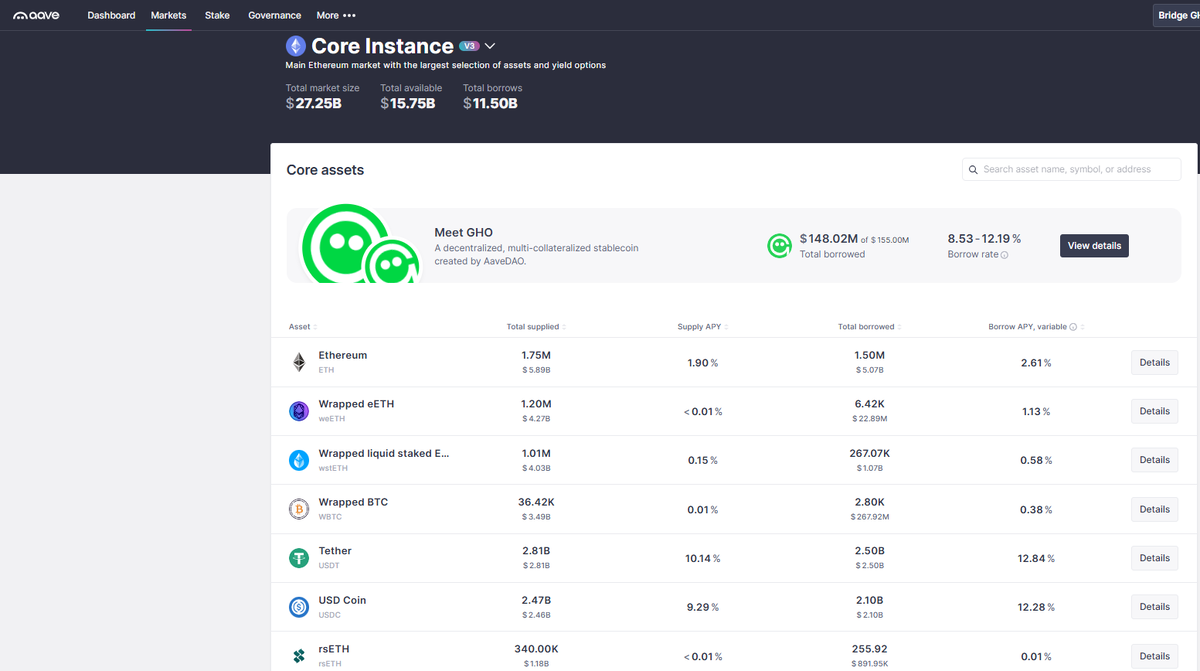Click the Tether USDT icon
Screen dimensions: 1200x671
[299, 558]
